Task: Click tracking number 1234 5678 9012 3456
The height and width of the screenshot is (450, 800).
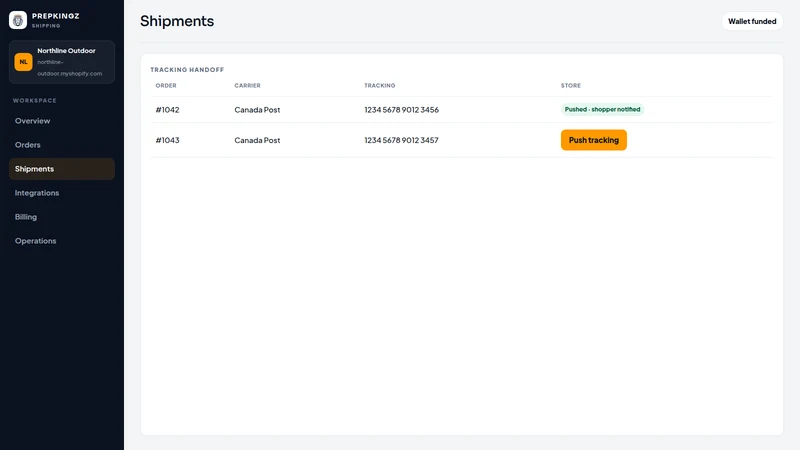Action: click(402, 110)
